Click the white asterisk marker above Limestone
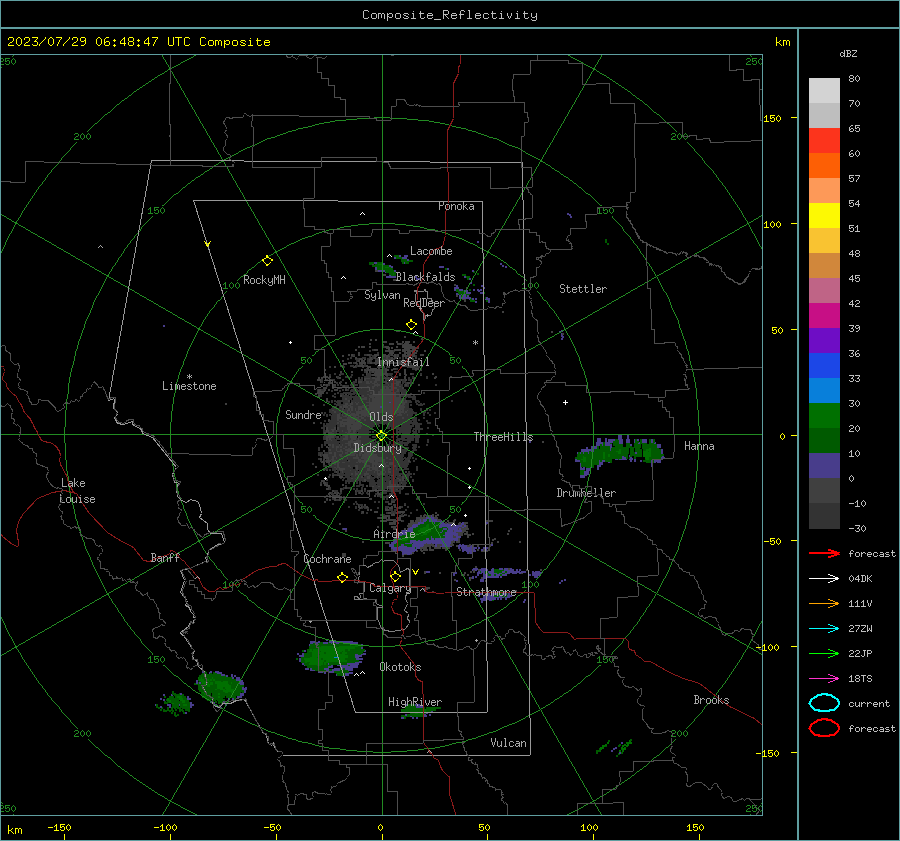The image size is (900, 841). coord(189,377)
